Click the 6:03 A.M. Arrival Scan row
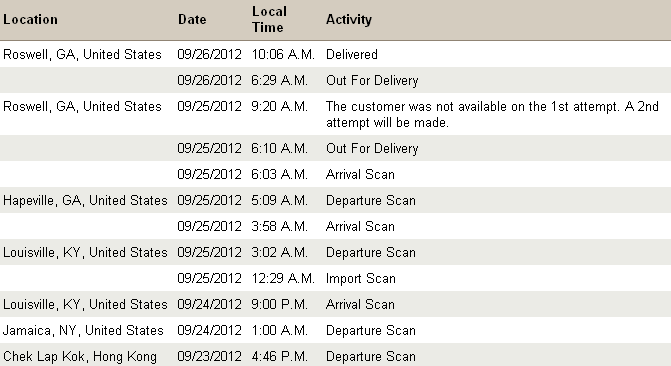671x366 pixels. tap(336, 174)
